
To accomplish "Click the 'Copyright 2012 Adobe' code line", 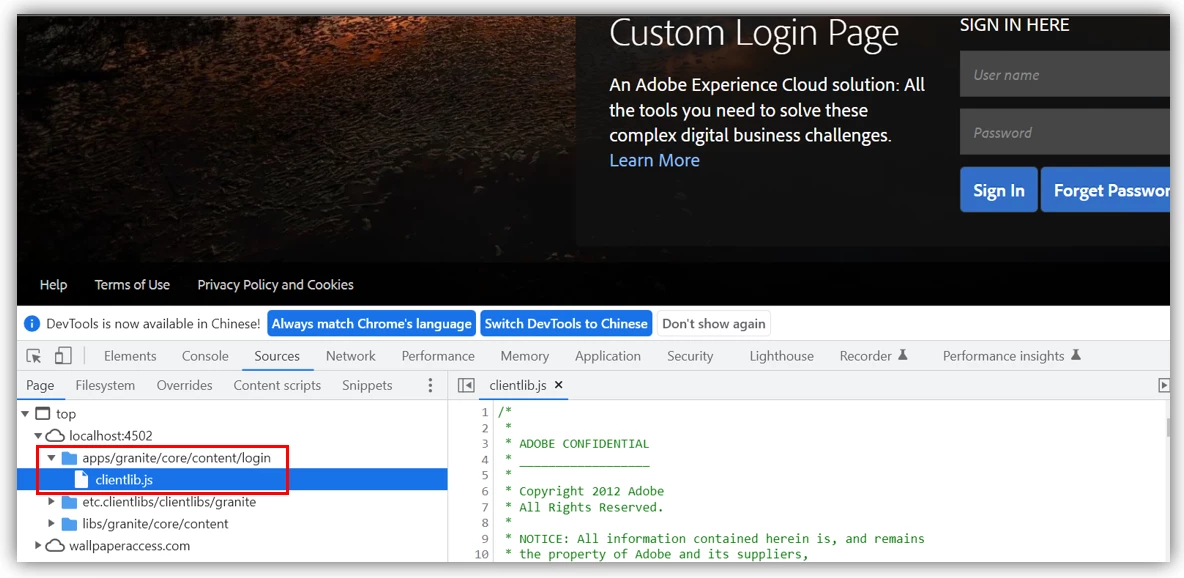I will (x=591, y=491).
